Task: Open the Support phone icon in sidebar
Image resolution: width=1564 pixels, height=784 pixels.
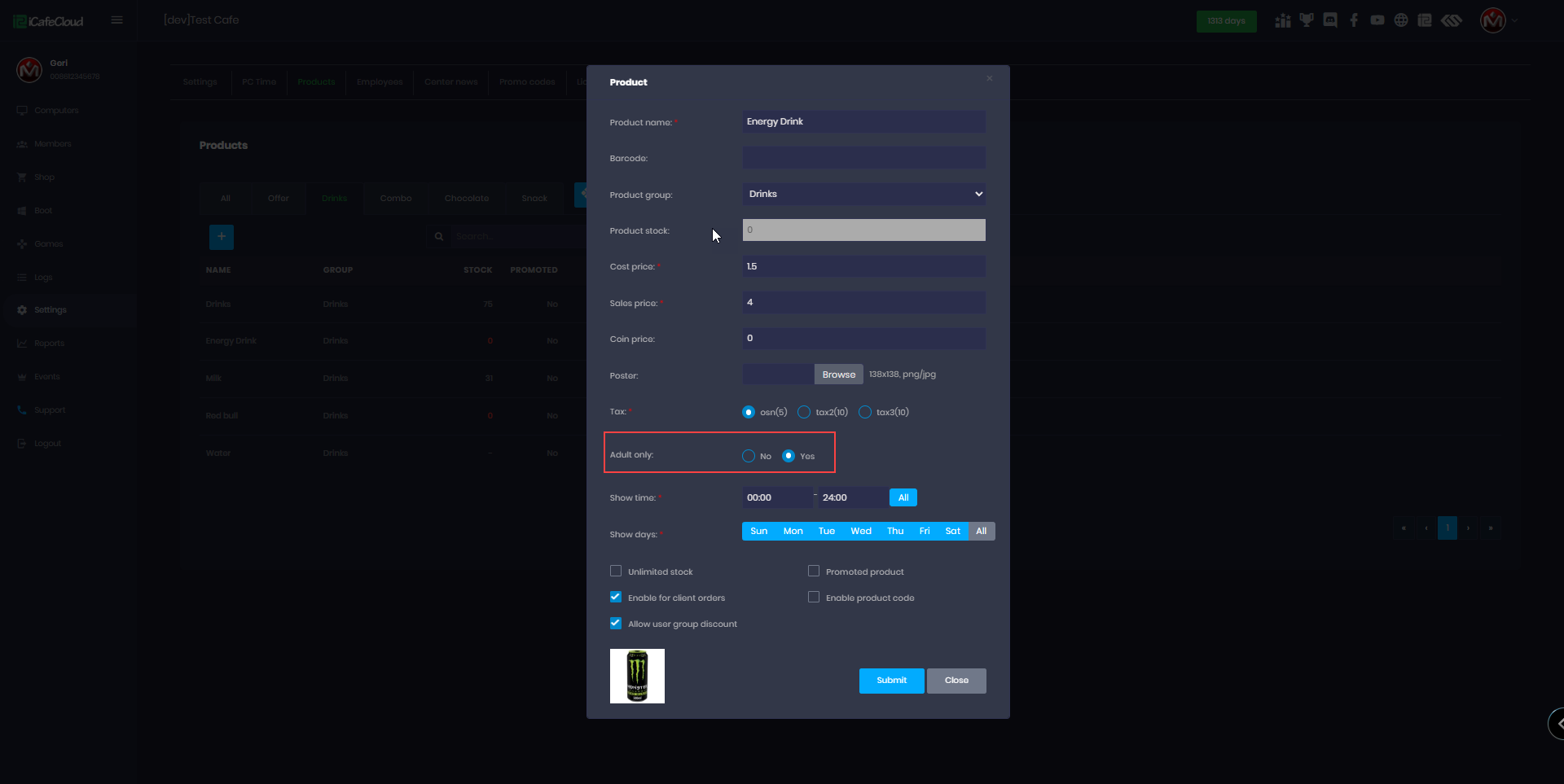Action: [x=22, y=410]
